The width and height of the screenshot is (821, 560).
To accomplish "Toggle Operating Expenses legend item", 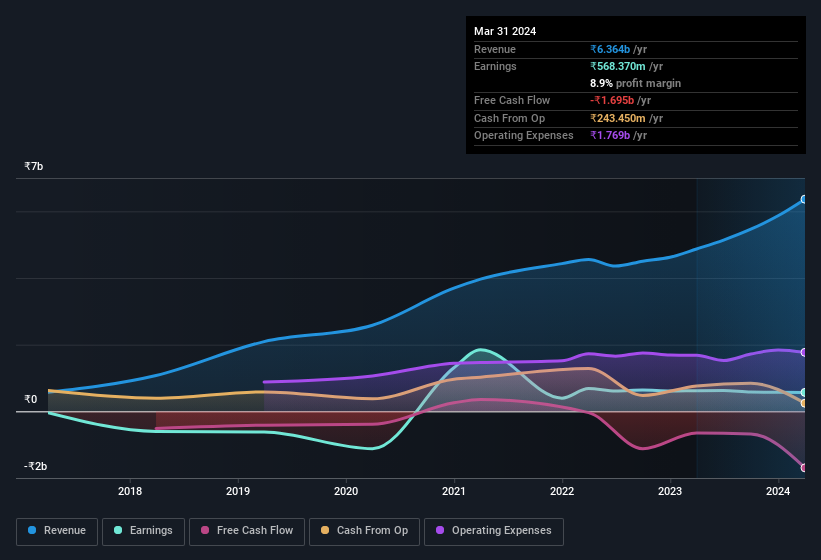I will [x=493, y=531].
